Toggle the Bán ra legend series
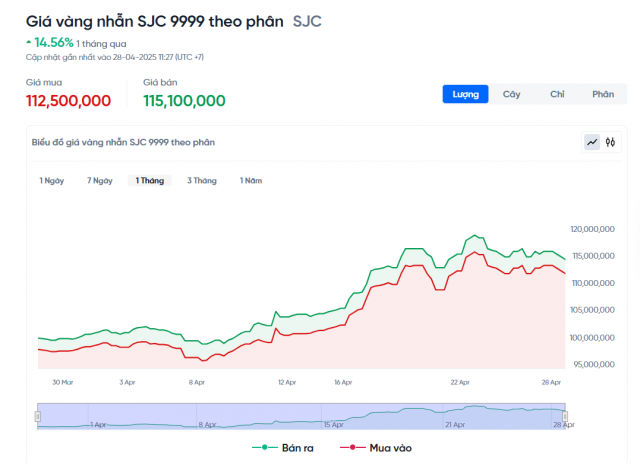Viewport: 640px width, 464px height. (x=283, y=448)
